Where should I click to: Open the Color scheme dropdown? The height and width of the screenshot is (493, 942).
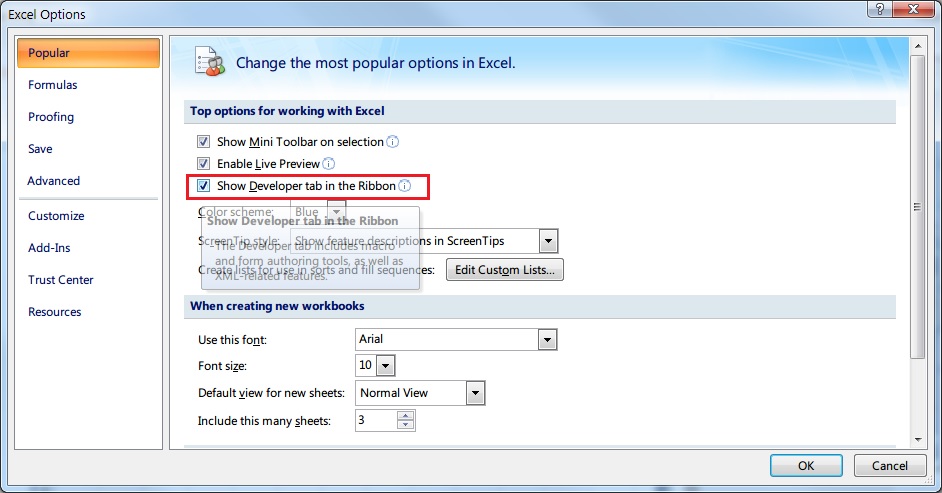(x=336, y=211)
